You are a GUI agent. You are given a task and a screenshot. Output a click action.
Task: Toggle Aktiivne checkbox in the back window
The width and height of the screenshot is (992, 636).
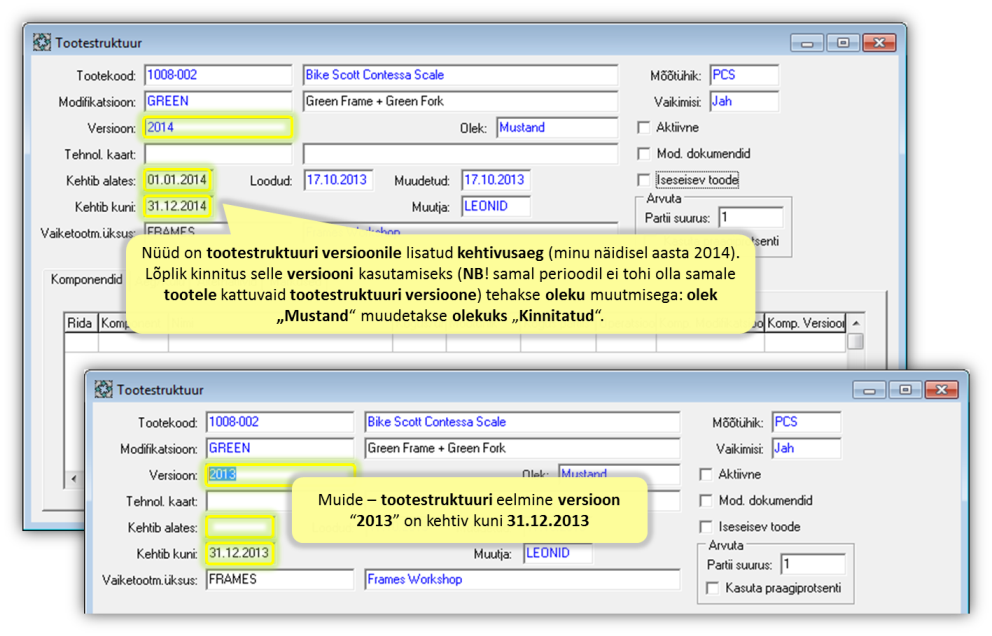(x=643, y=128)
